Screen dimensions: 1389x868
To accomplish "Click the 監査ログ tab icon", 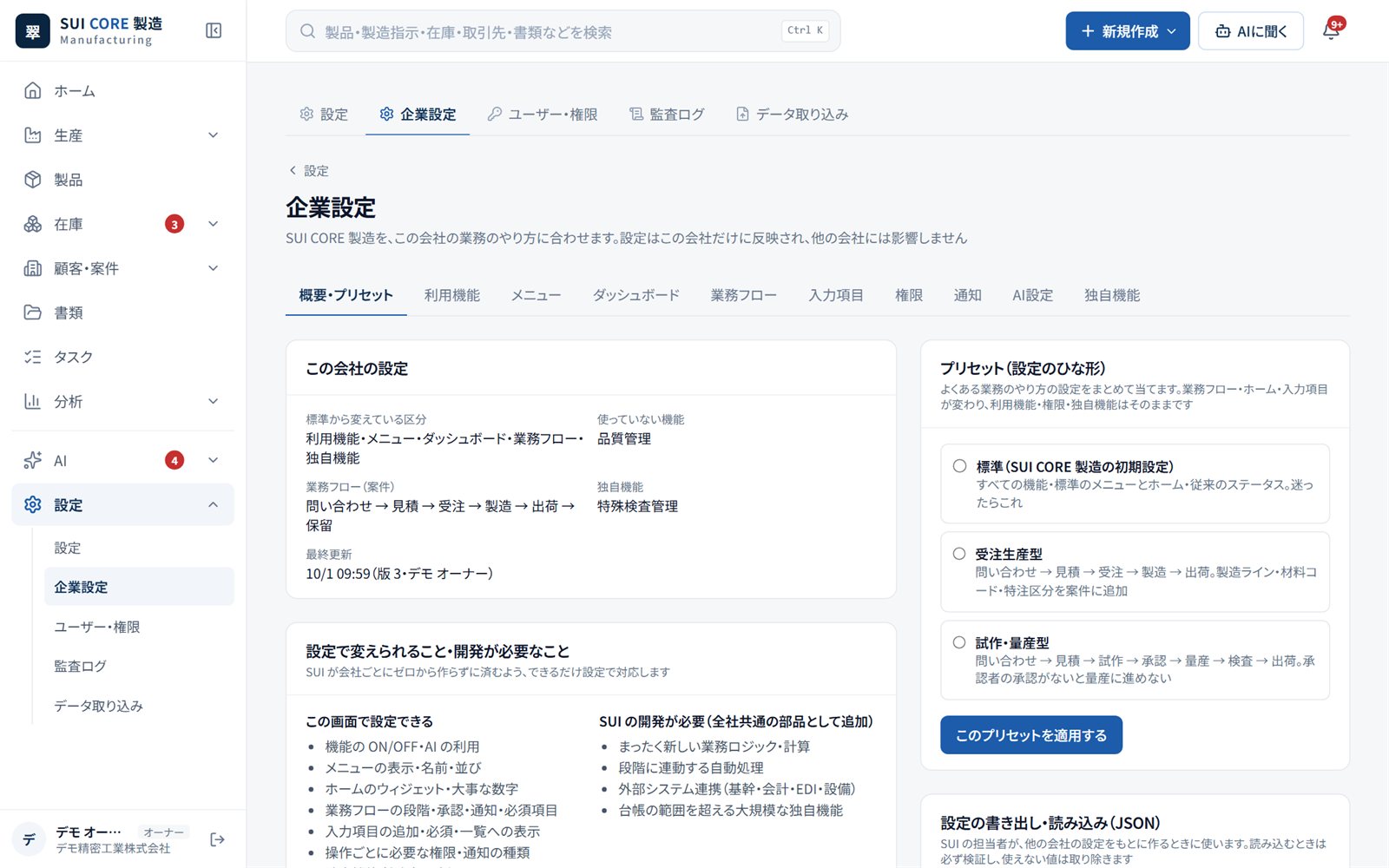I will (x=636, y=114).
